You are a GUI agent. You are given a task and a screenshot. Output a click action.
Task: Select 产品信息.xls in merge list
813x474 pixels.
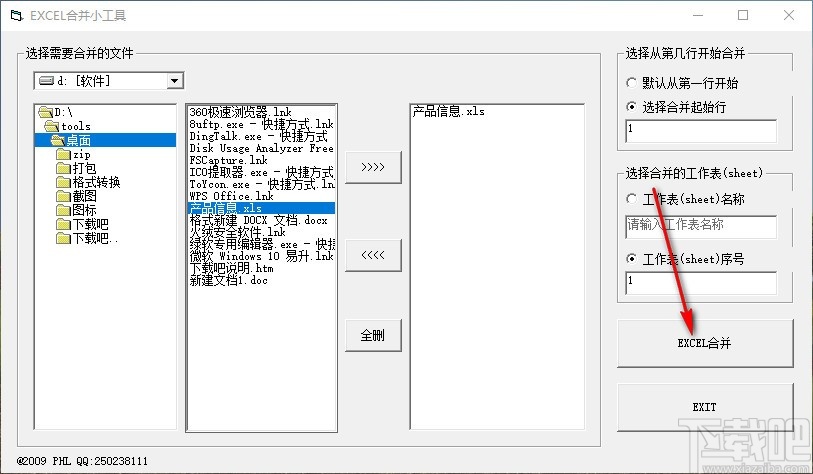(x=448, y=111)
